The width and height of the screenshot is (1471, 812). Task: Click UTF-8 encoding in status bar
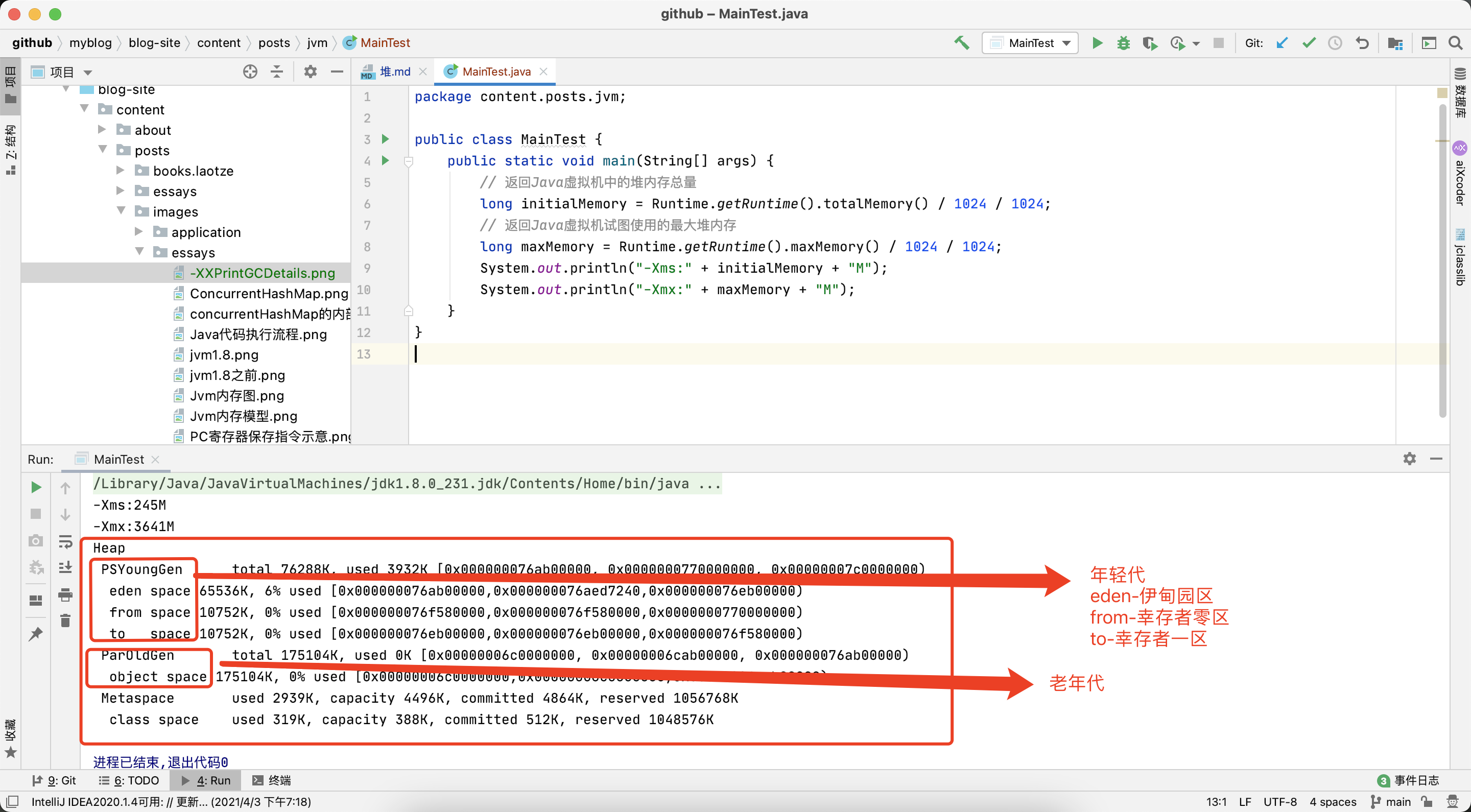(x=1279, y=802)
